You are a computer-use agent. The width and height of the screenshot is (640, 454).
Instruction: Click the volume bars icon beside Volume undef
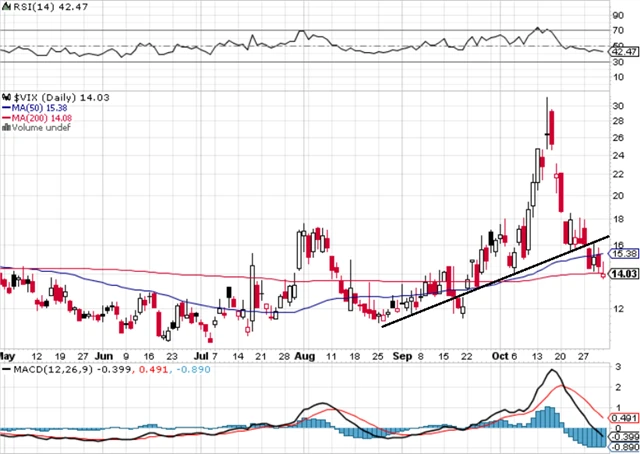point(5,127)
